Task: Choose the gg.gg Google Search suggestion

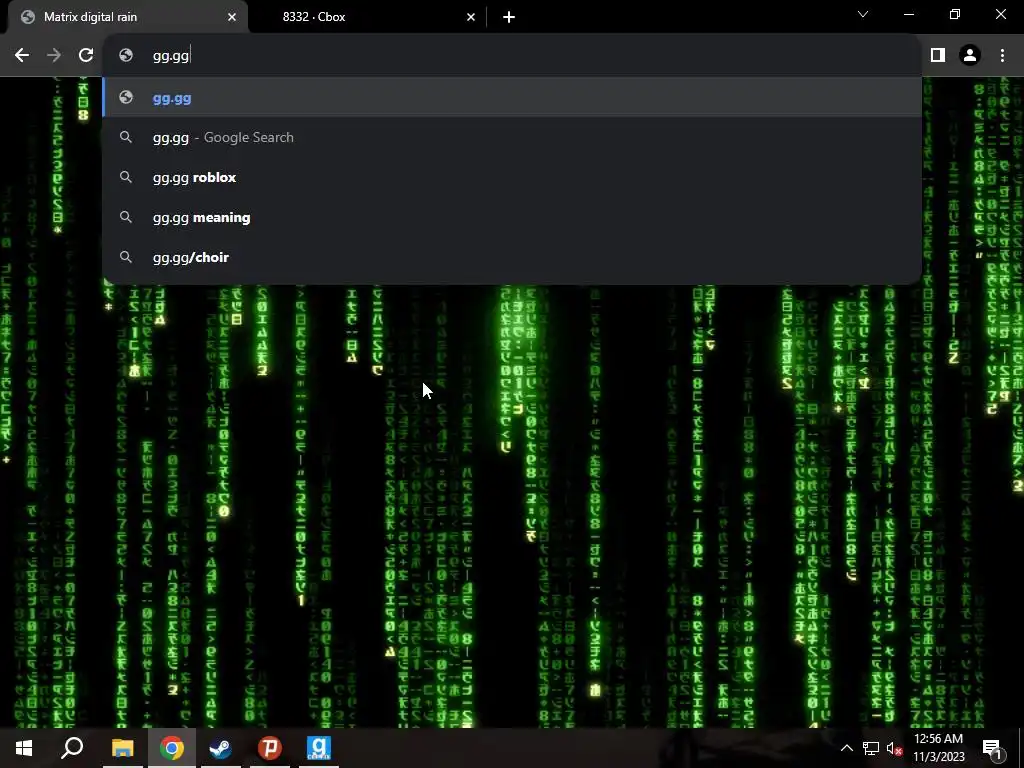Action: 512,138
